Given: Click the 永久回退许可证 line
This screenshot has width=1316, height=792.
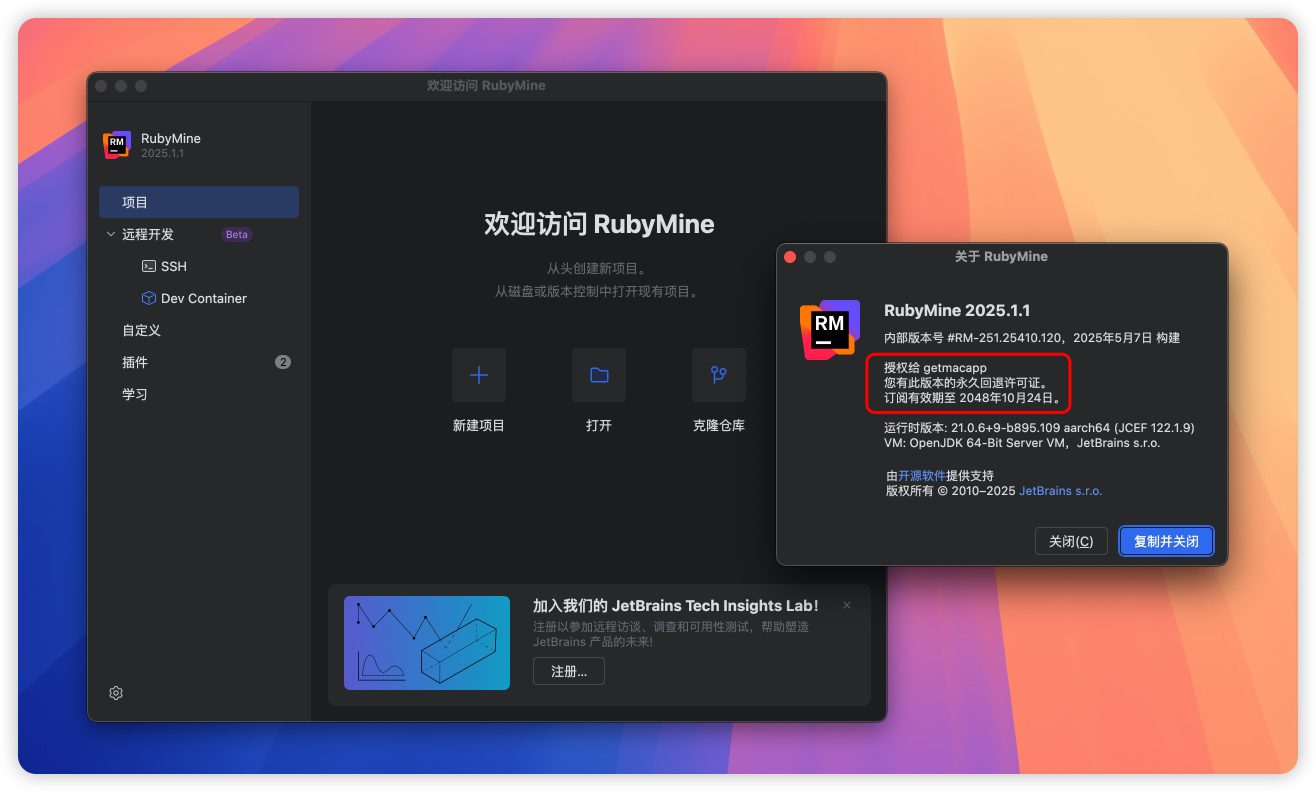Looking at the screenshot, I should pyautogui.click(x=966, y=383).
